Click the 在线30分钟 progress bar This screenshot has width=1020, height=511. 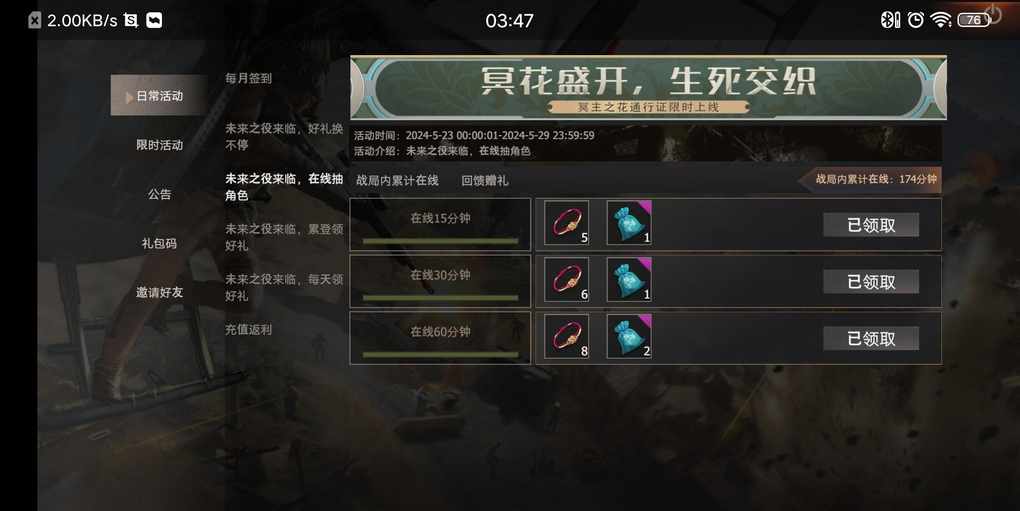(x=440, y=298)
